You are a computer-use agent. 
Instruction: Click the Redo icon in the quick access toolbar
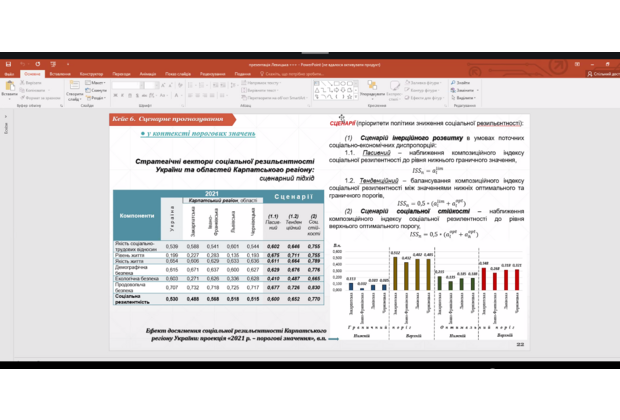[x=38, y=64]
